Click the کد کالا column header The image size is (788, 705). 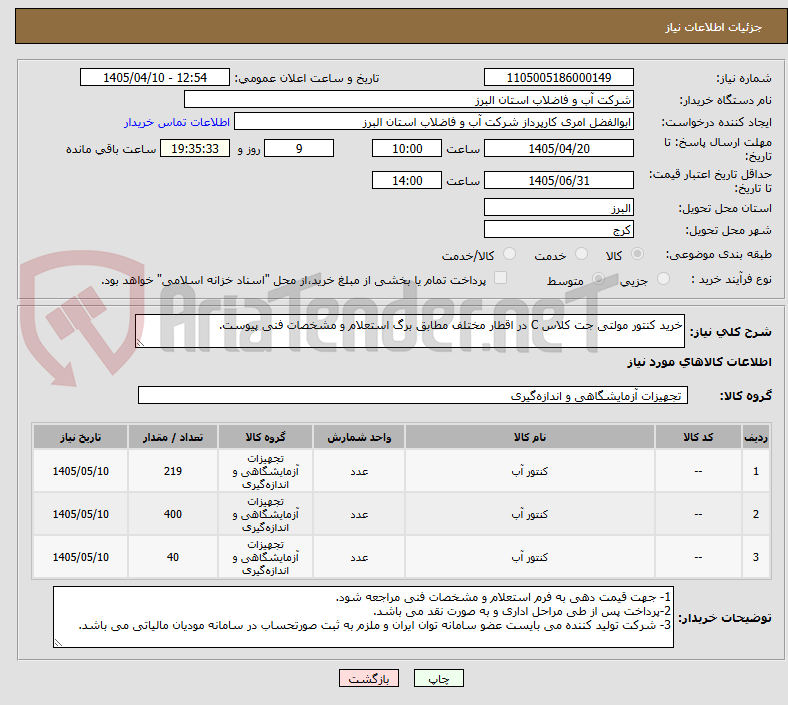tap(698, 437)
